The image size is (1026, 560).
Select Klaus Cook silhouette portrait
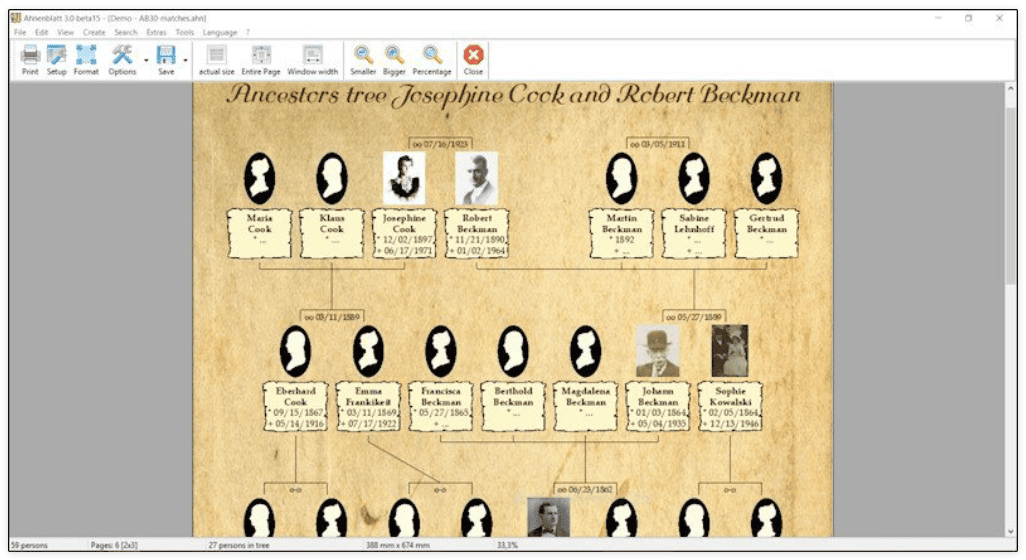tap(332, 178)
